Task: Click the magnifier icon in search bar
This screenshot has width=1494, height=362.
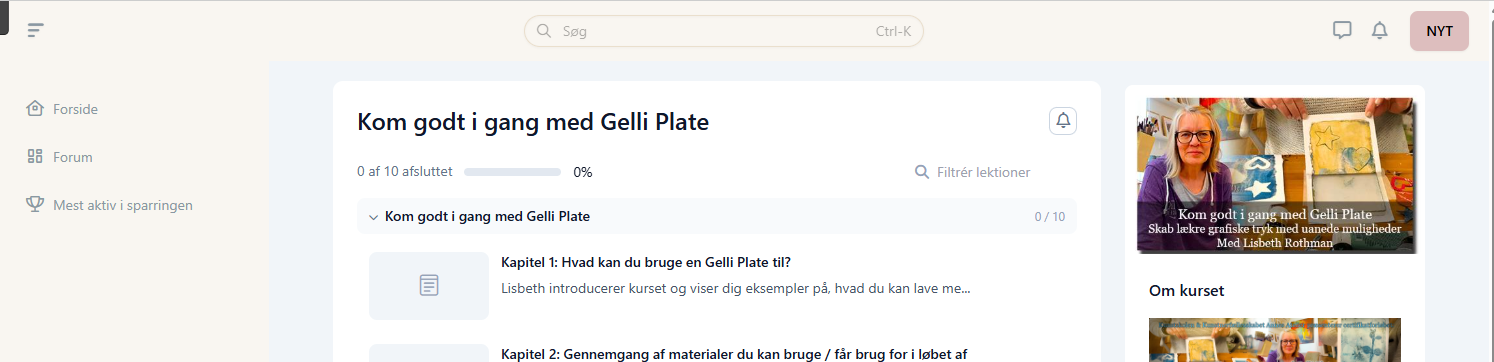Action: pos(545,30)
